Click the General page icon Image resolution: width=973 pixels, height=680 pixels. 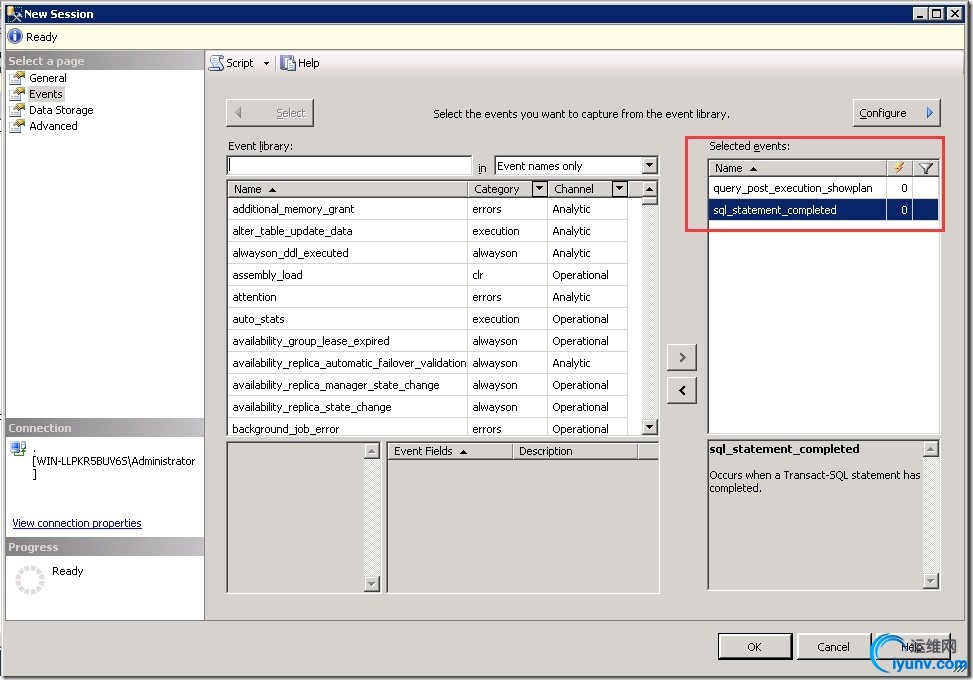click(17, 78)
